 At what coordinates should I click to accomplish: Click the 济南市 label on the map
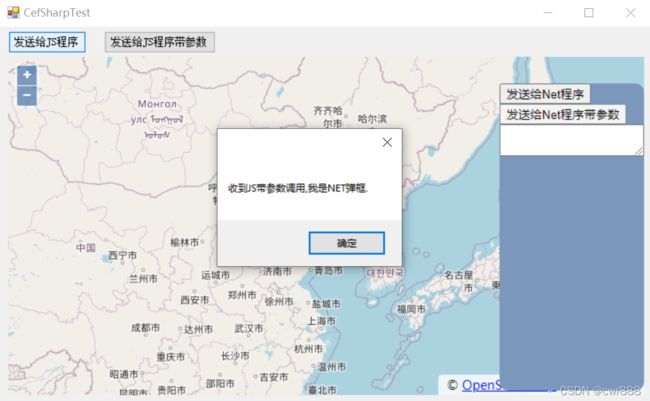[x=277, y=271]
